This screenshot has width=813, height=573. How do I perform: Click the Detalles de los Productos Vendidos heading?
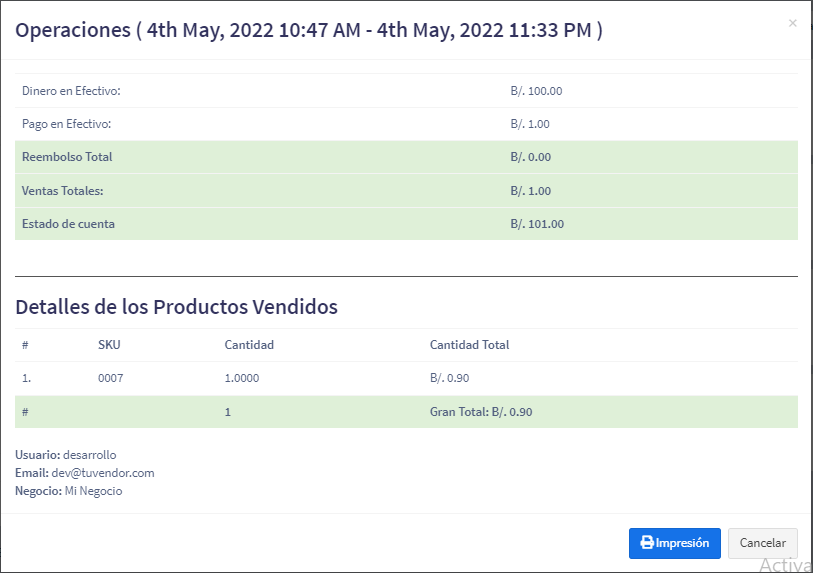pos(176,307)
